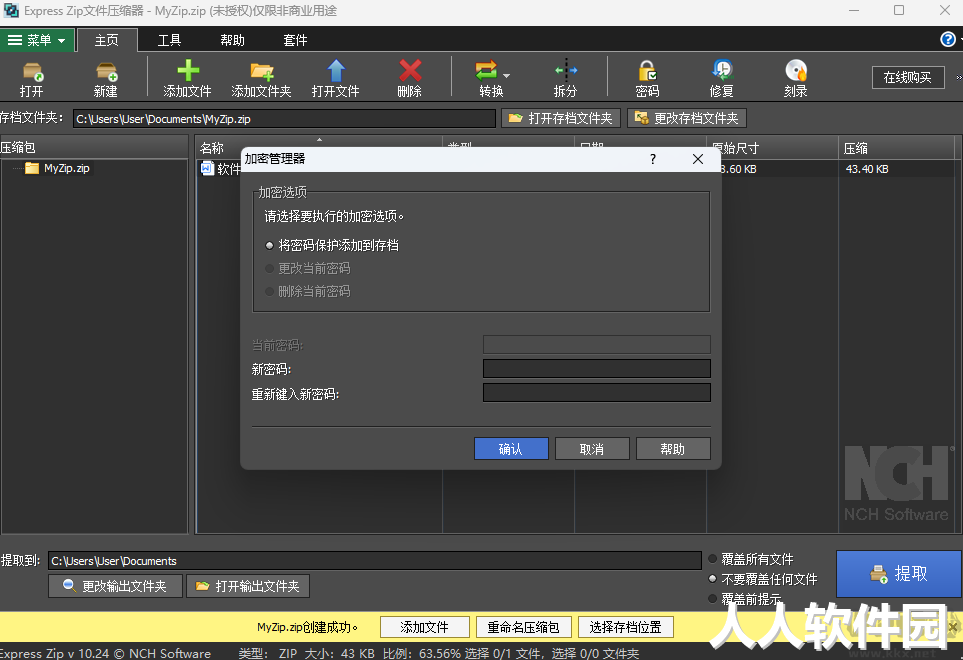963x660 pixels.
Task: Click the help question mark icon at top right
Action: 948,39
